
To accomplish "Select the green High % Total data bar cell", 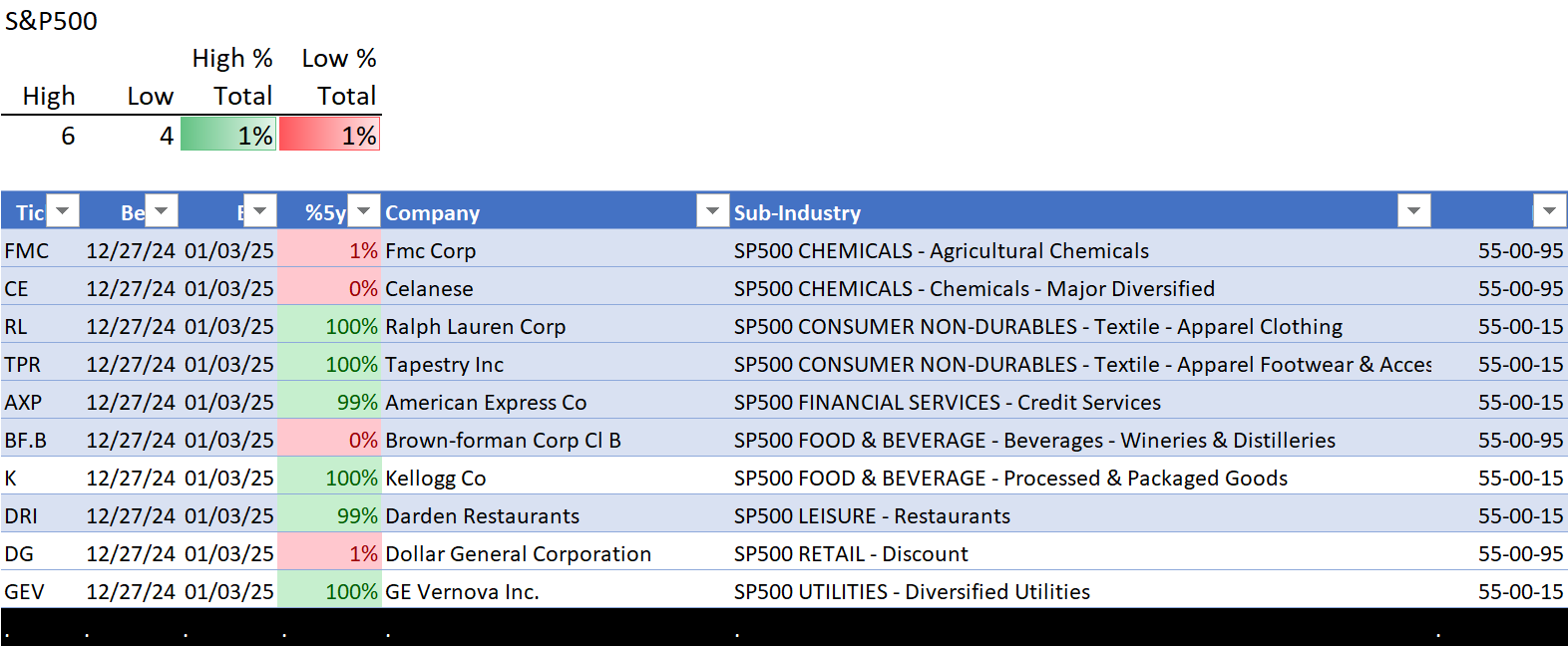I will pyautogui.click(x=228, y=135).
